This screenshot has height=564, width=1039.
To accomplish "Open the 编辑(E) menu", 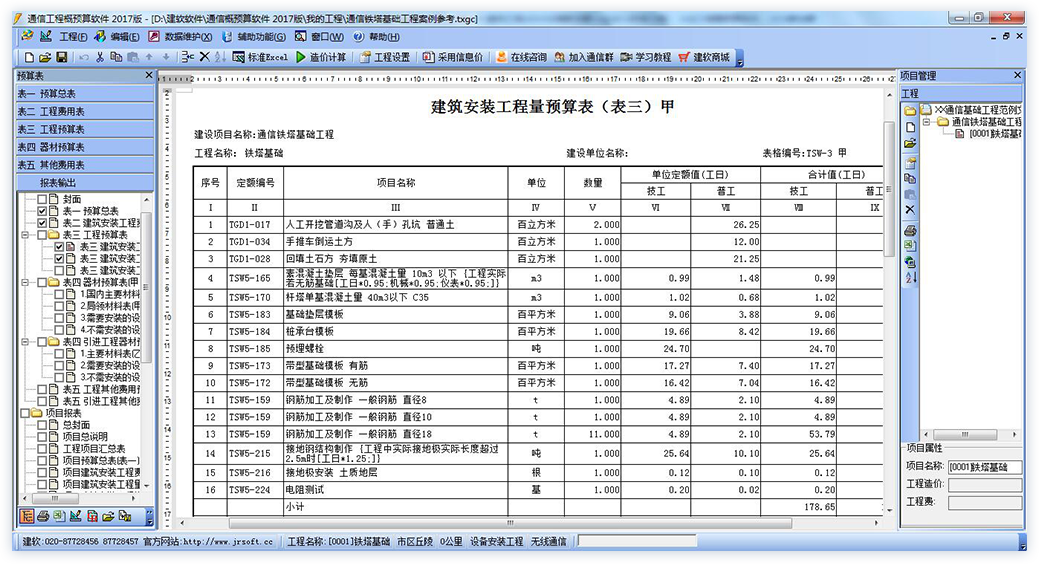I will point(125,37).
